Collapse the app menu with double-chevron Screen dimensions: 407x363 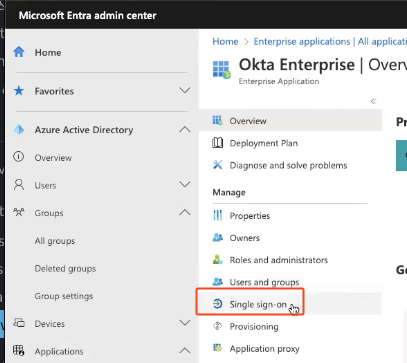373,101
